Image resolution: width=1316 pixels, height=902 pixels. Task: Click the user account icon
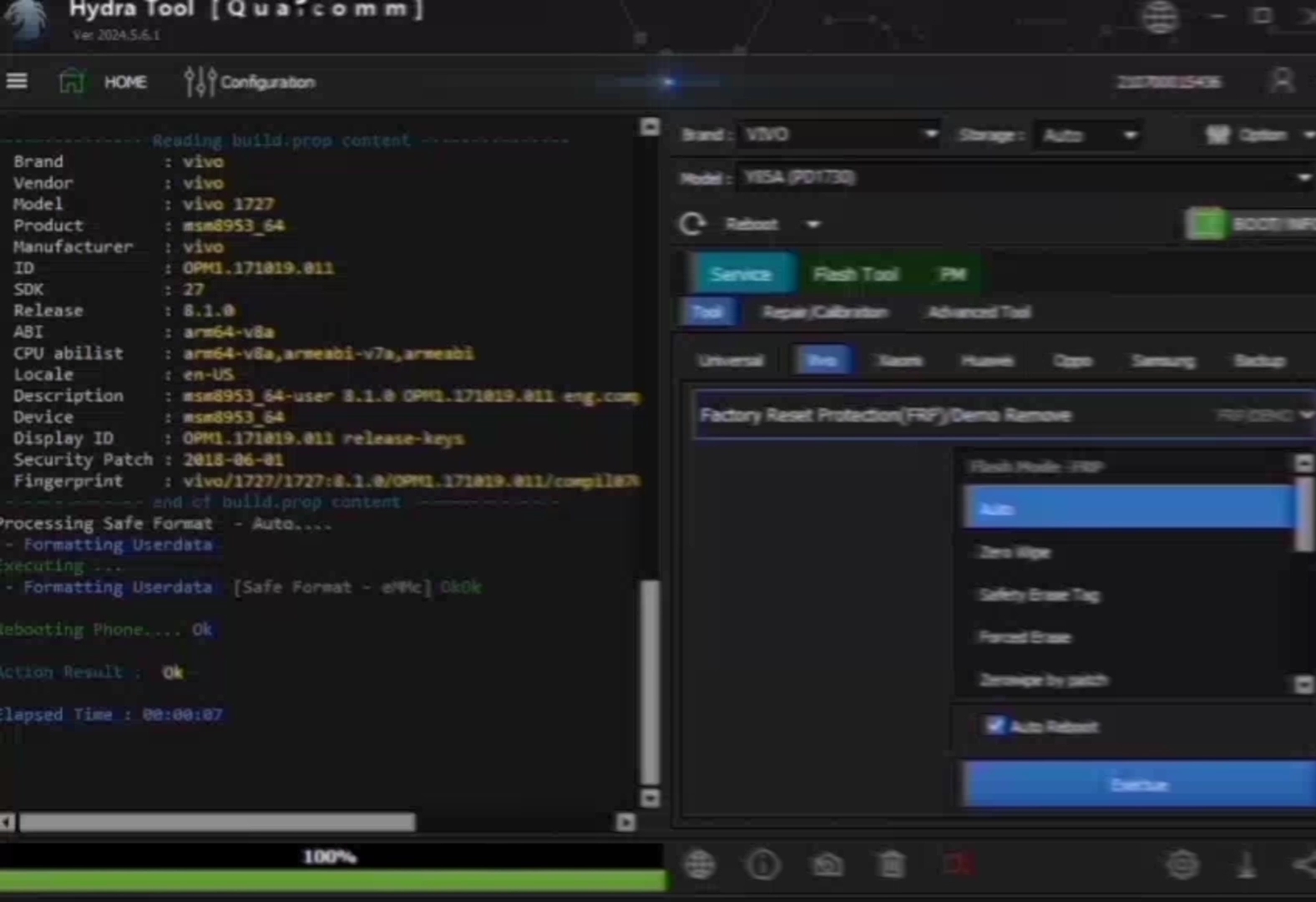1282,81
